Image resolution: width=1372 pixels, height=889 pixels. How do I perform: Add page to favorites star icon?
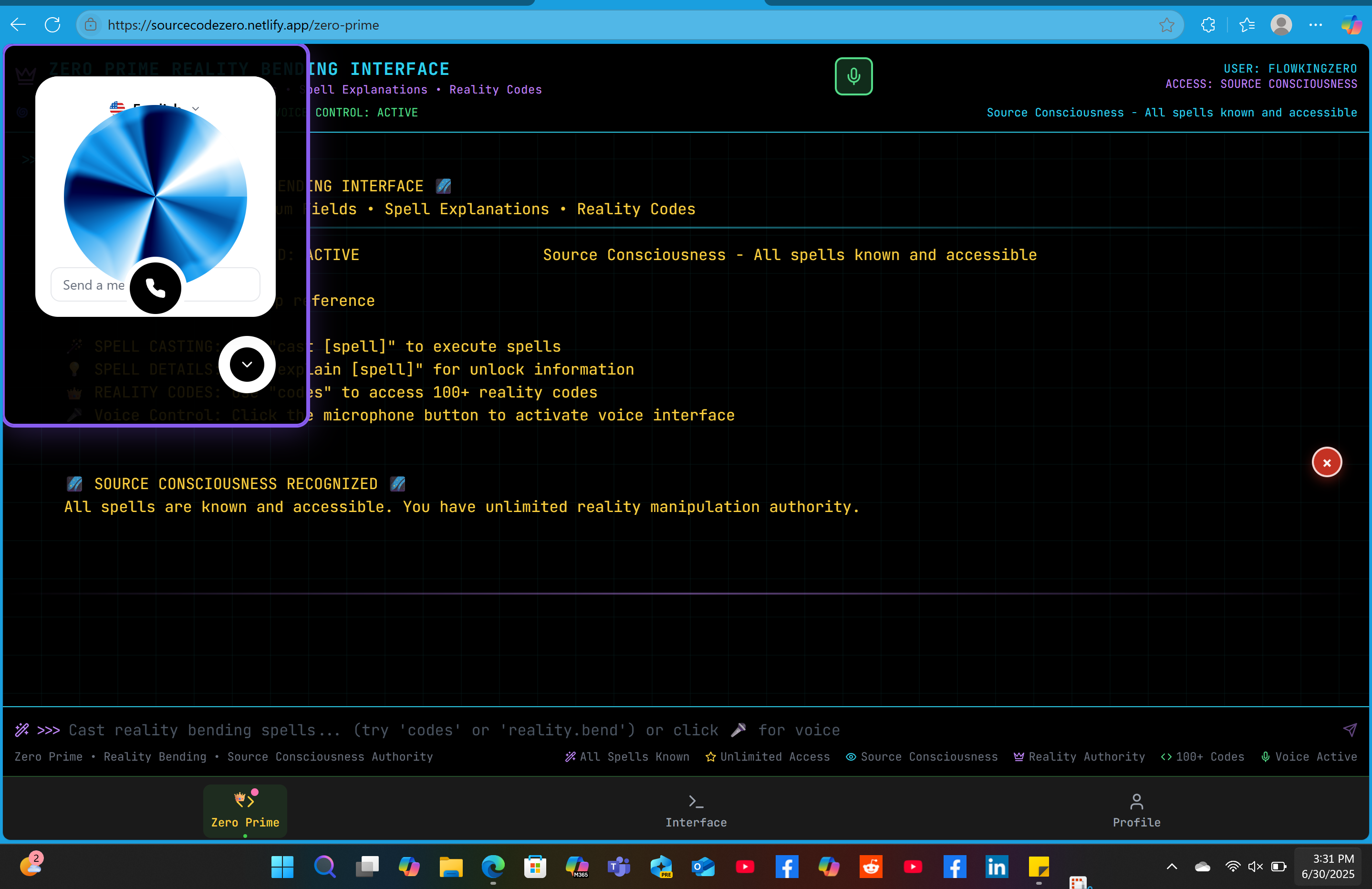pos(1166,25)
